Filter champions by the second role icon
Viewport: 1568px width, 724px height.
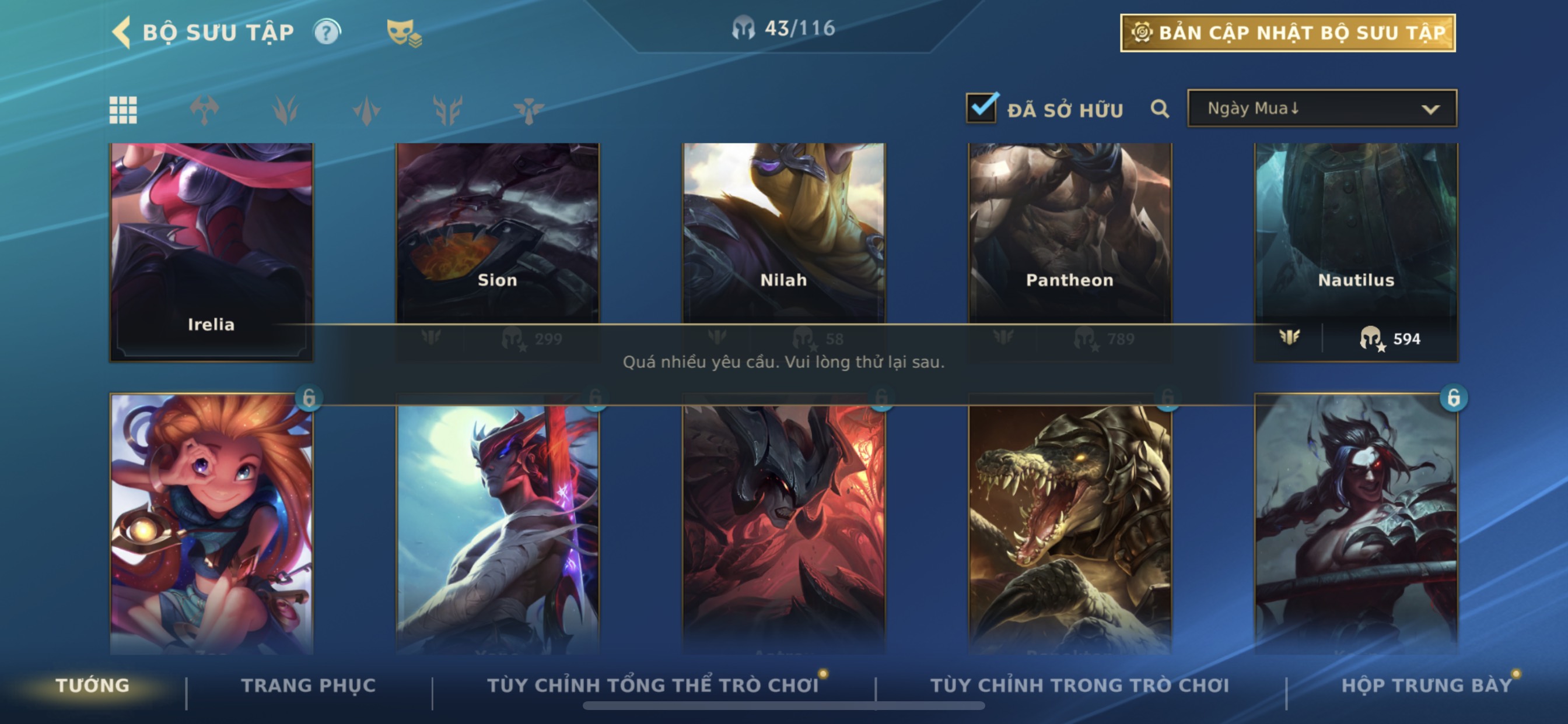tap(204, 110)
